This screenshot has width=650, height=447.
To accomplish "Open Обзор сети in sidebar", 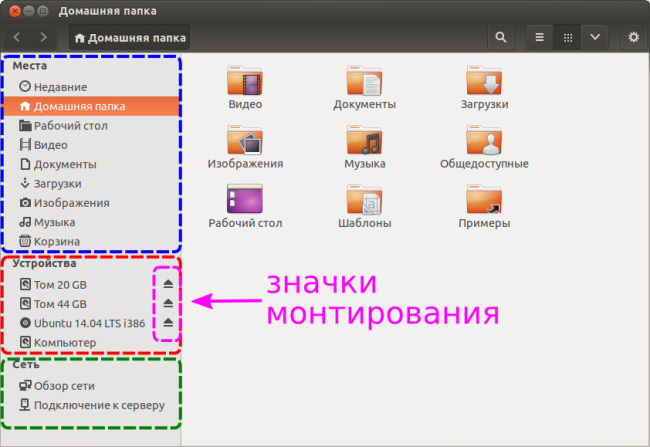I will point(91,386).
